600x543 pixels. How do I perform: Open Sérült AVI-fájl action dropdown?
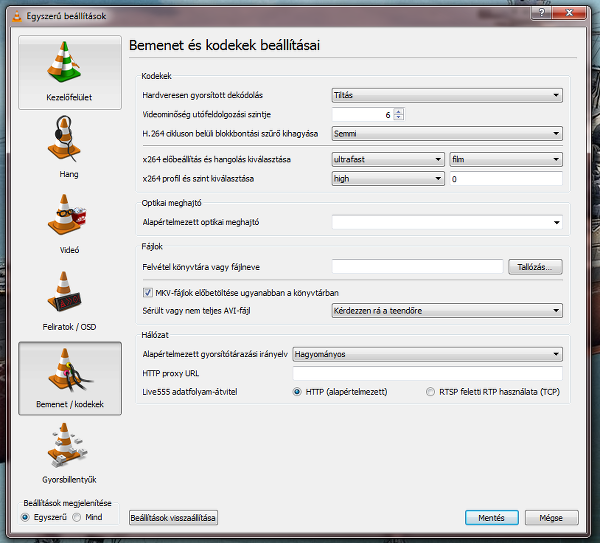(447, 311)
